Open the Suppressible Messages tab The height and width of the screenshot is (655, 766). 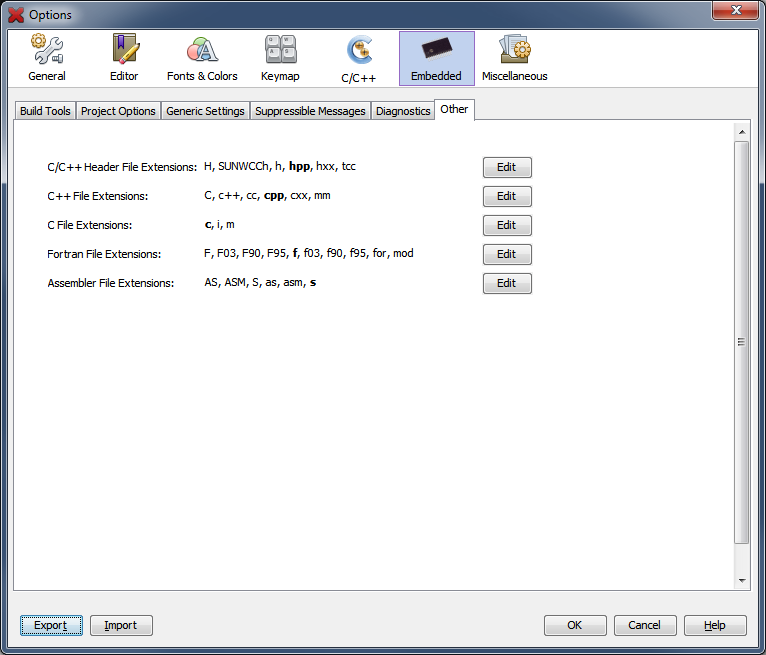point(310,111)
